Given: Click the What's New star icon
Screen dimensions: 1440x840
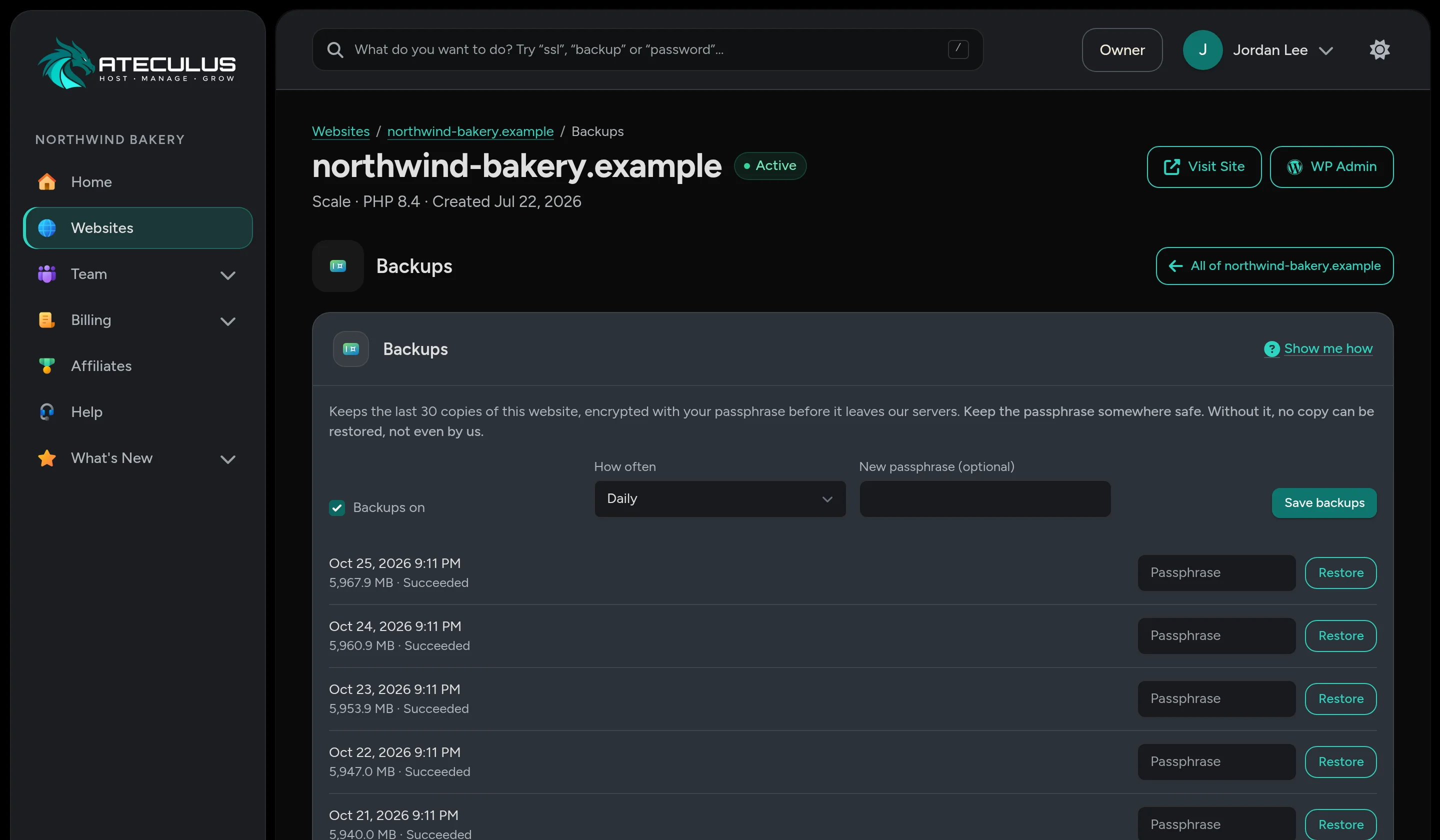Looking at the screenshot, I should coord(47,458).
